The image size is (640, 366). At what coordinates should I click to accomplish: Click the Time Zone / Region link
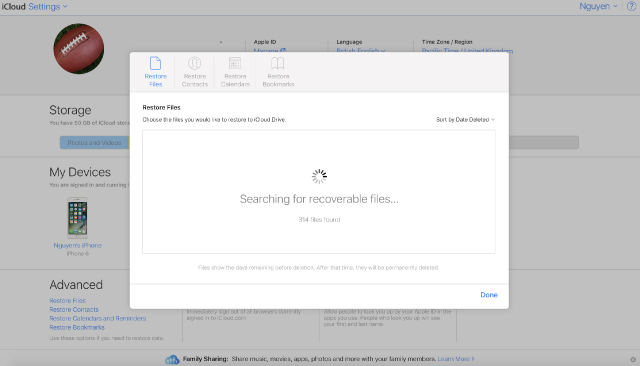pyautogui.click(x=467, y=51)
